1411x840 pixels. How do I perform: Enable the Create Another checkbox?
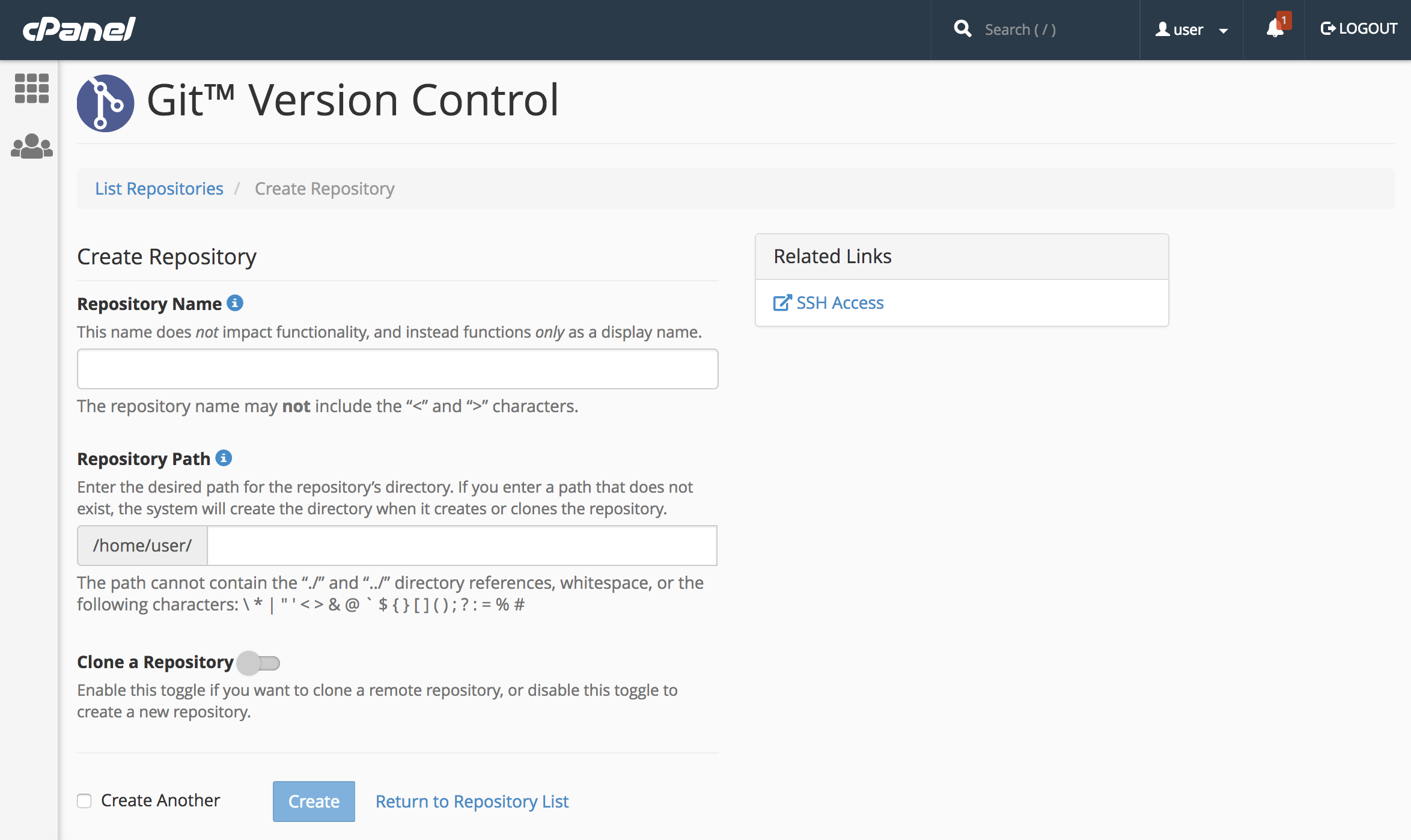(x=85, y=800)
